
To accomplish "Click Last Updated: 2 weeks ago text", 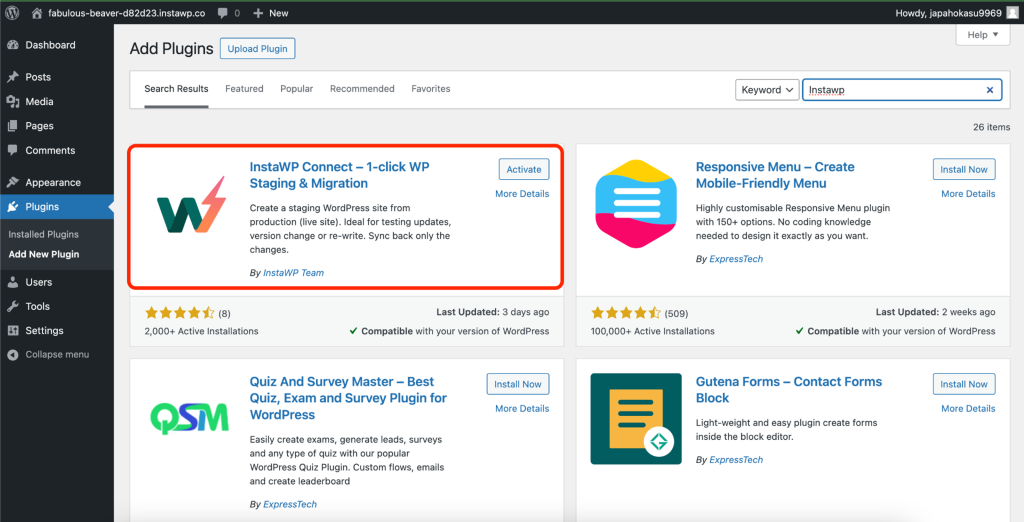I will pyautogui.click(x=935, y=312).
